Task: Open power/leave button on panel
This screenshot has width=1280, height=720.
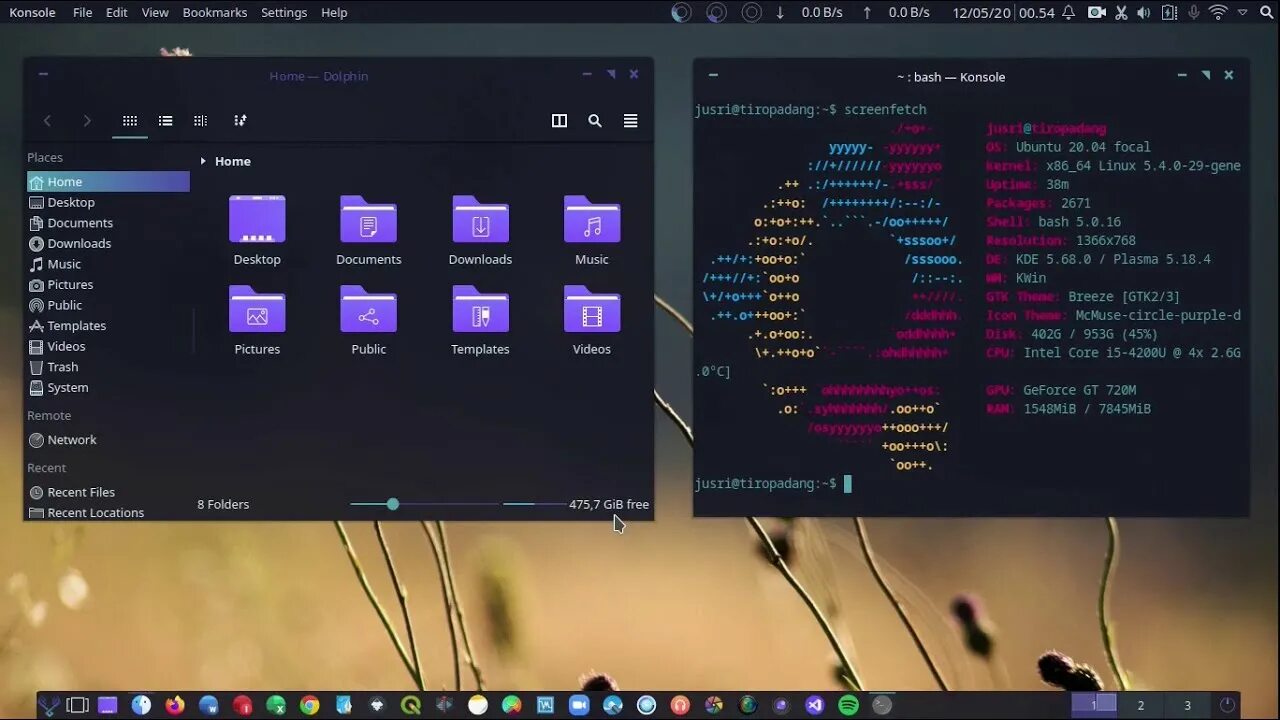Action: point(1227,705)
